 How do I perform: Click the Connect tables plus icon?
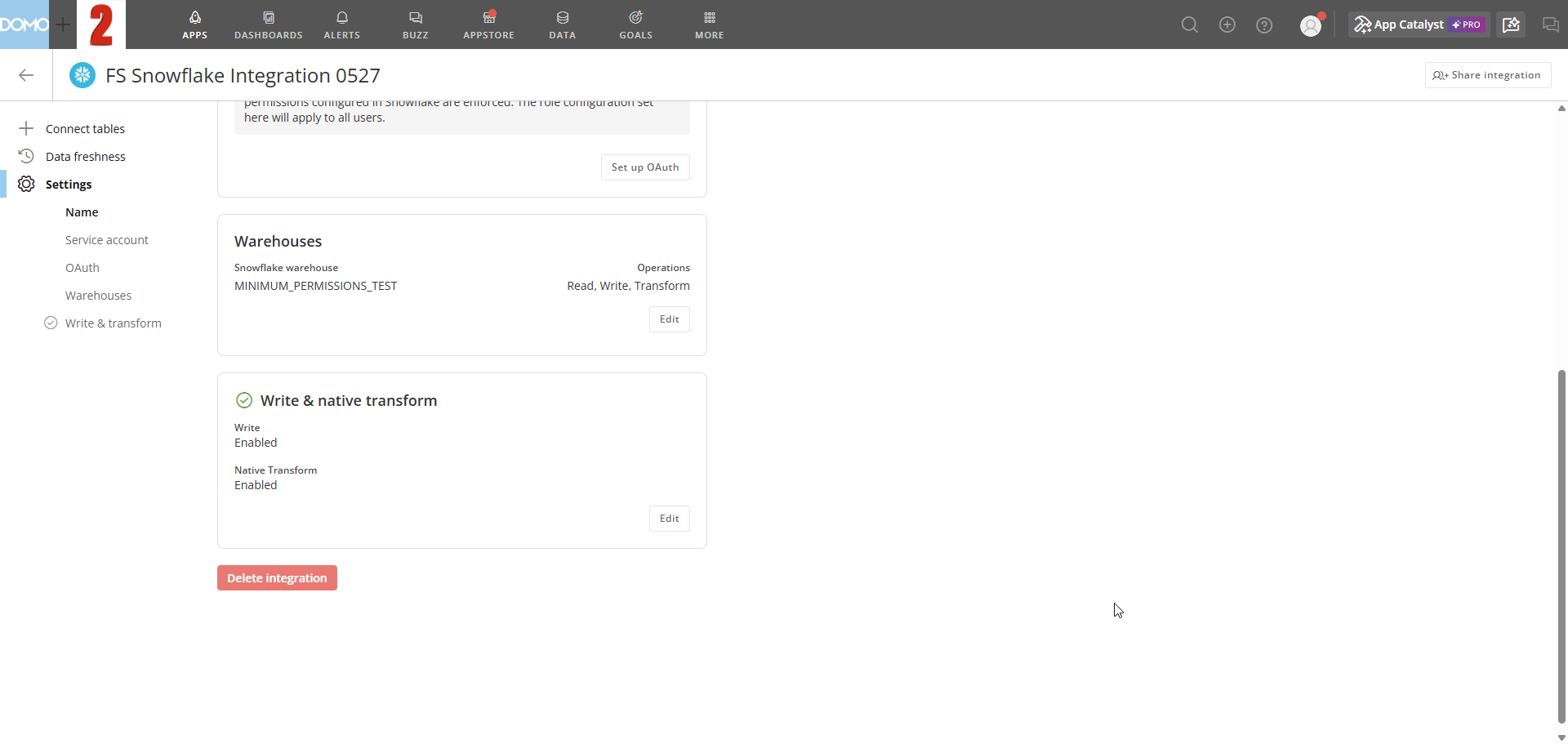coord(26,128)
